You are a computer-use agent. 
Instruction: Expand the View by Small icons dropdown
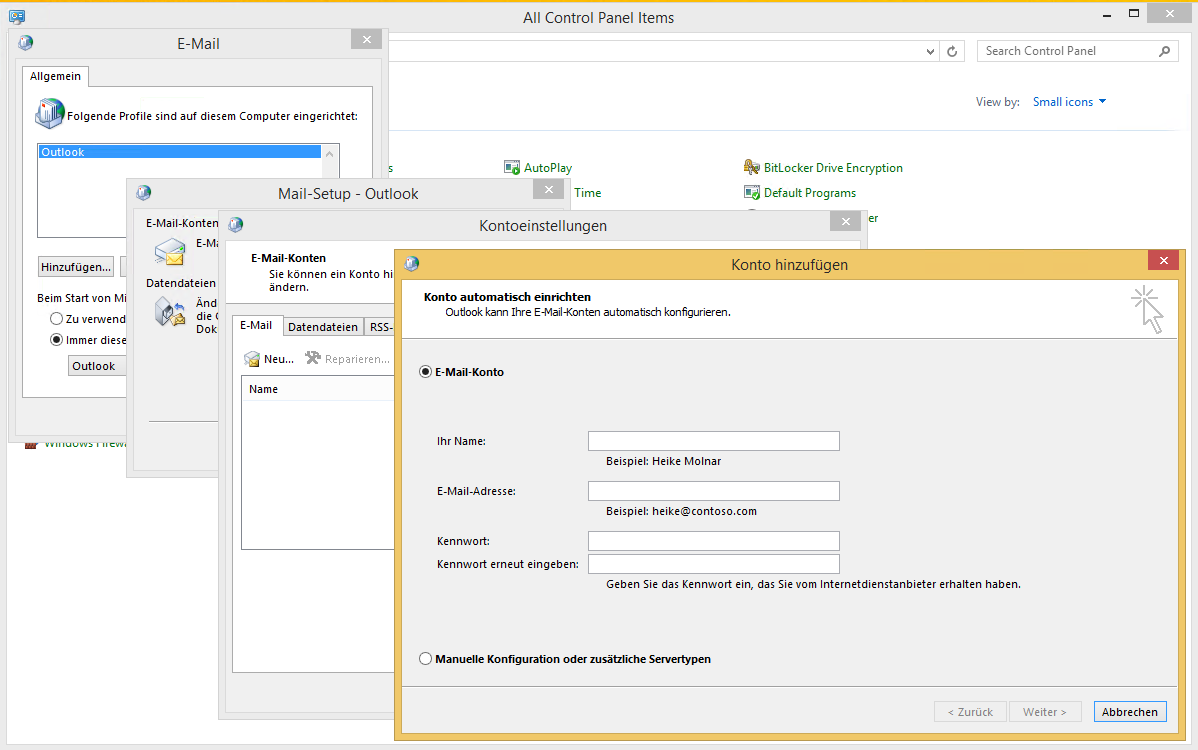pos(1070,102)
